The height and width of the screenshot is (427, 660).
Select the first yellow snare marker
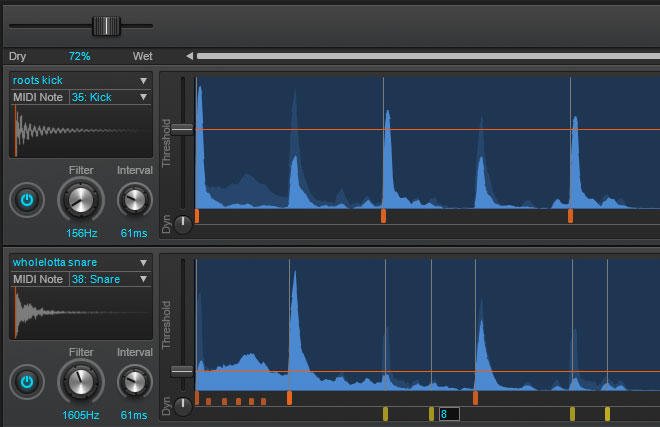(x=386, y=414)
